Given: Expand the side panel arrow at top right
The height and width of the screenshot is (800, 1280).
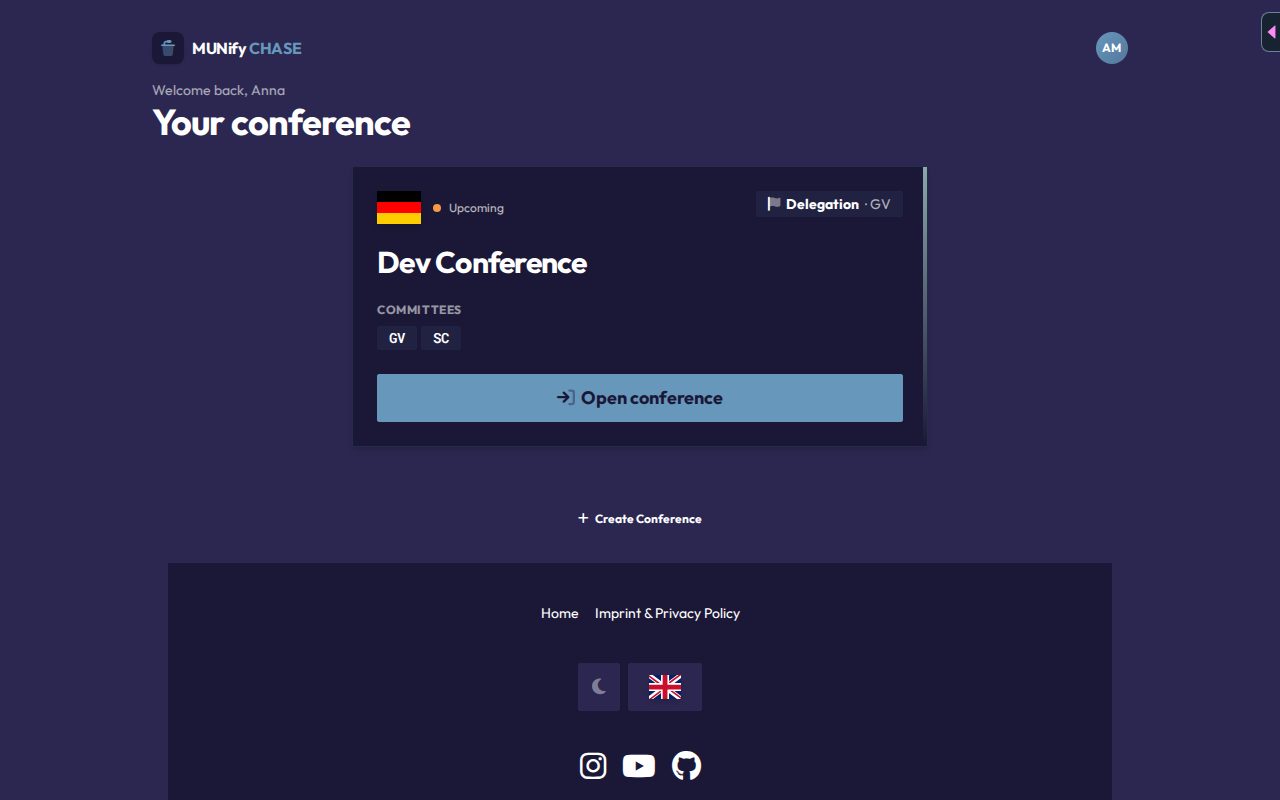Looking at the screenshot, I should pyautogui.click(x=1271, y=32).
